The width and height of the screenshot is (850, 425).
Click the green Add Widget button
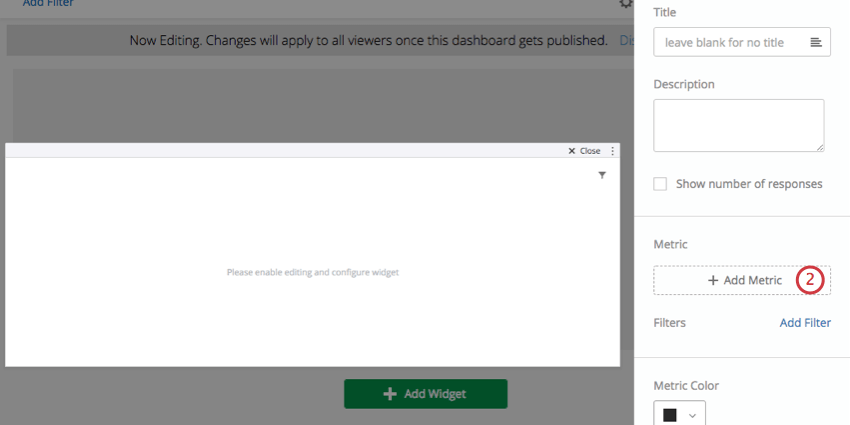click(426, 394)
